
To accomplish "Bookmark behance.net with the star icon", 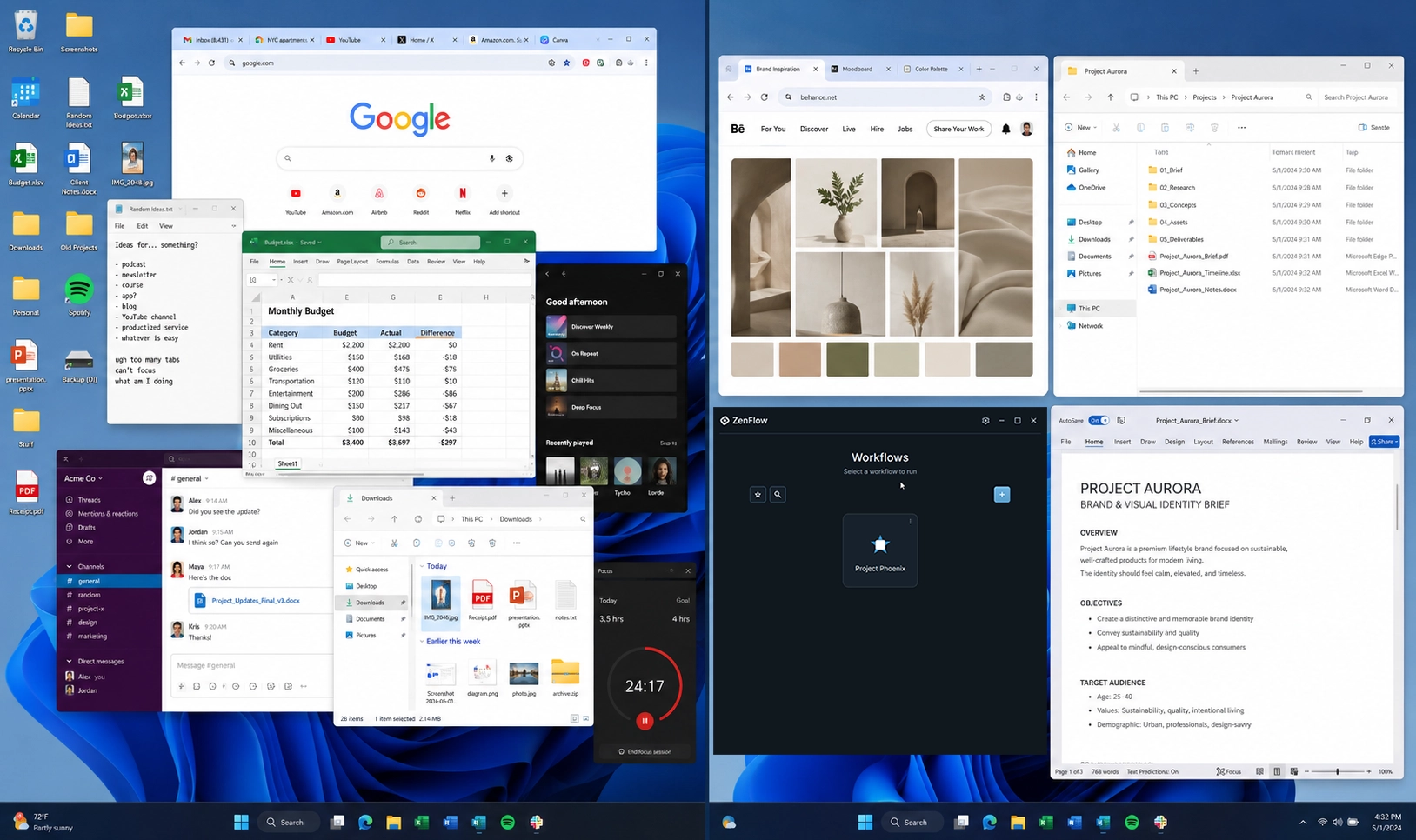I will 982,97.
